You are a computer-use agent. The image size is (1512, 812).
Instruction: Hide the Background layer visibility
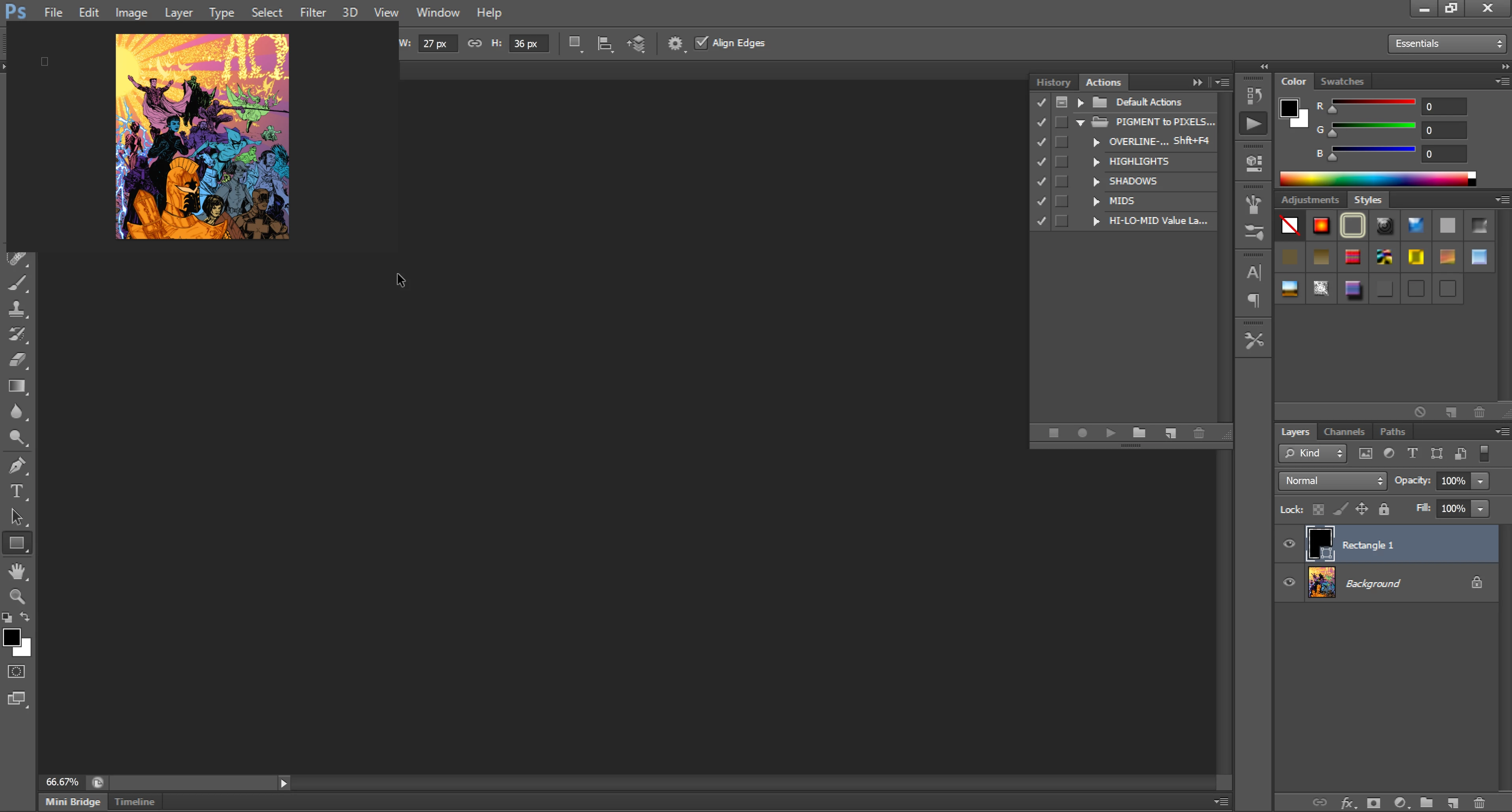[x=1289, y=583]
